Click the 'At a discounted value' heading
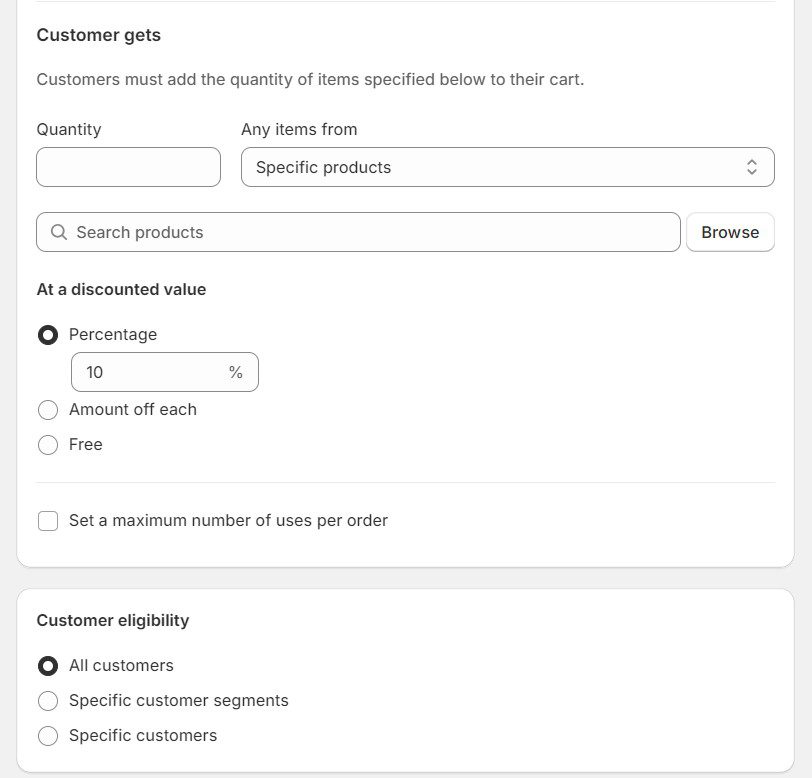This screenshot has width=812, height=778. 121,289
